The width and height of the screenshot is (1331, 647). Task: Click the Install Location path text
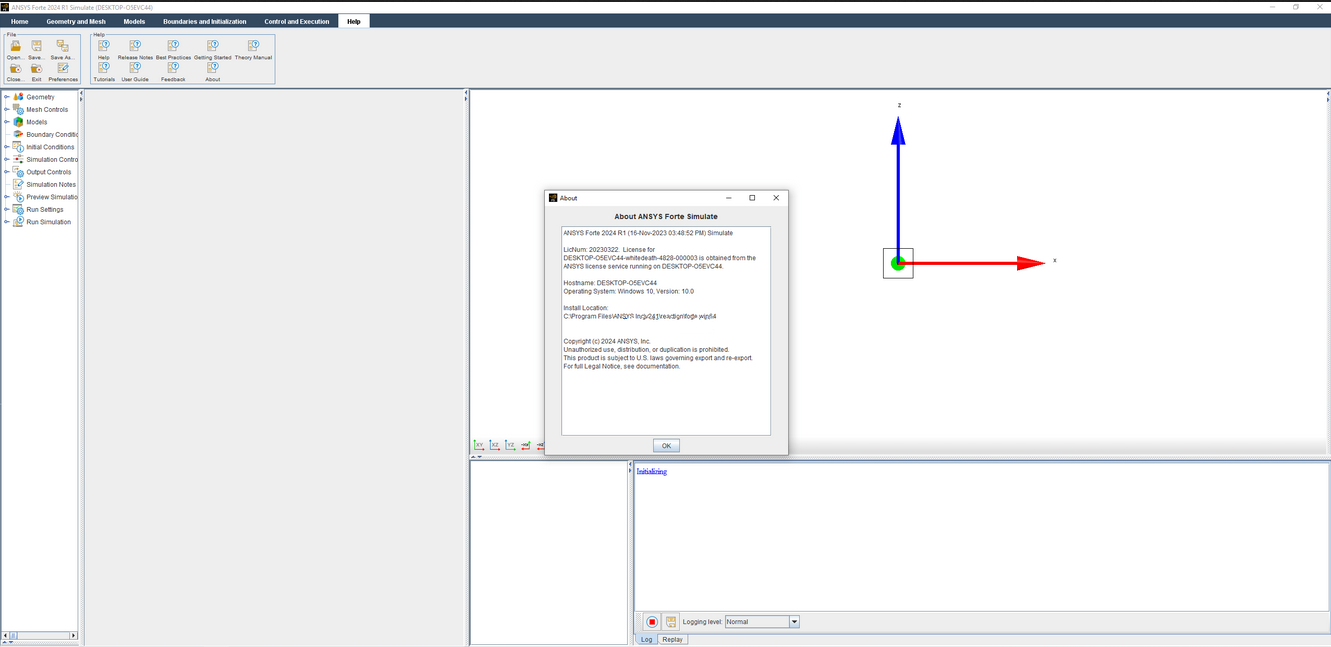[640, 316]
